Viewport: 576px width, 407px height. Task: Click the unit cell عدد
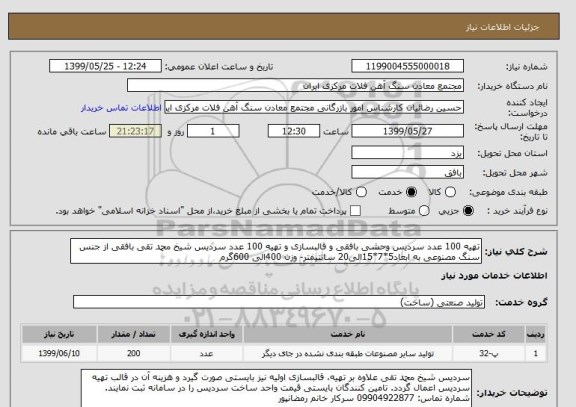coord(206,353)
